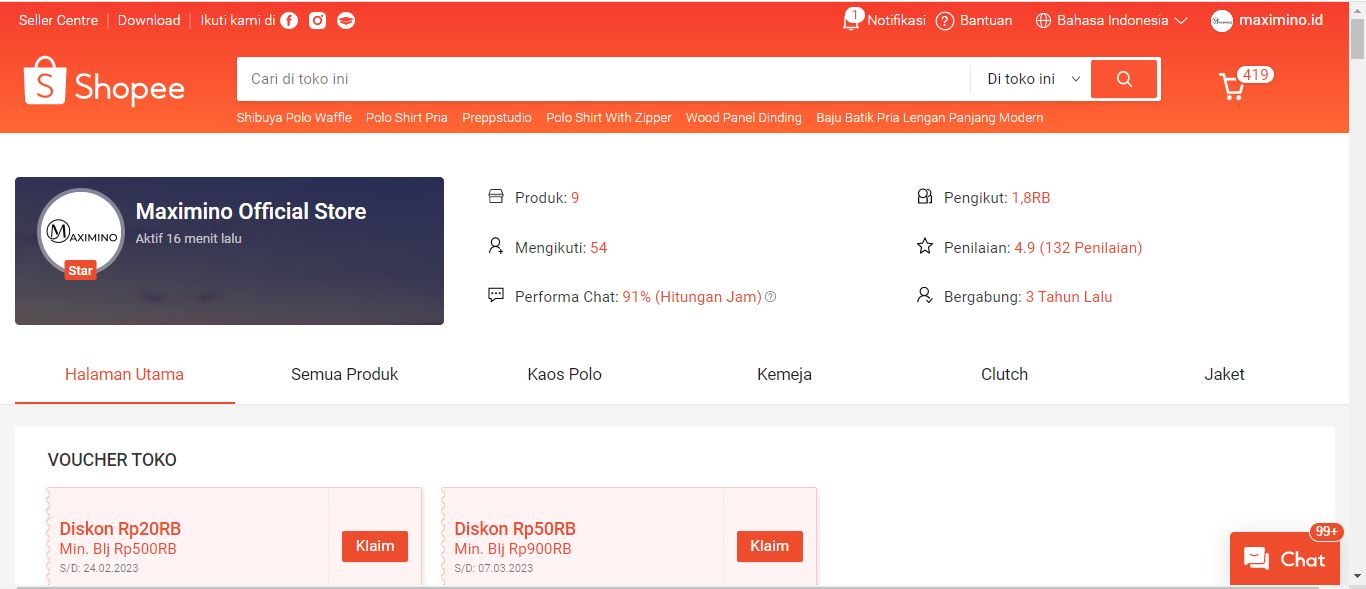Click the chat performance help icon
1366x589 pixels.
[770, 297]
